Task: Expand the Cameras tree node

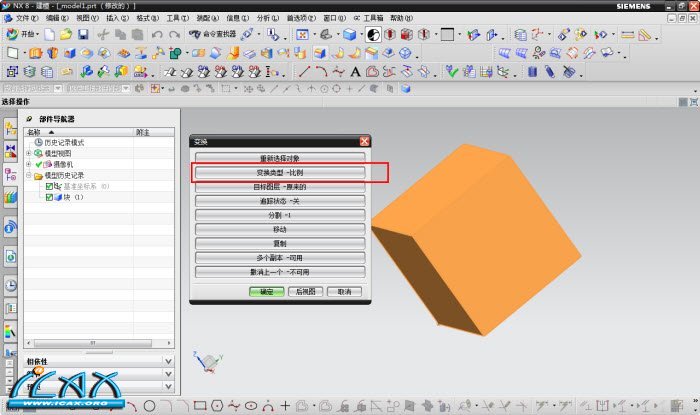Action: 29,164
